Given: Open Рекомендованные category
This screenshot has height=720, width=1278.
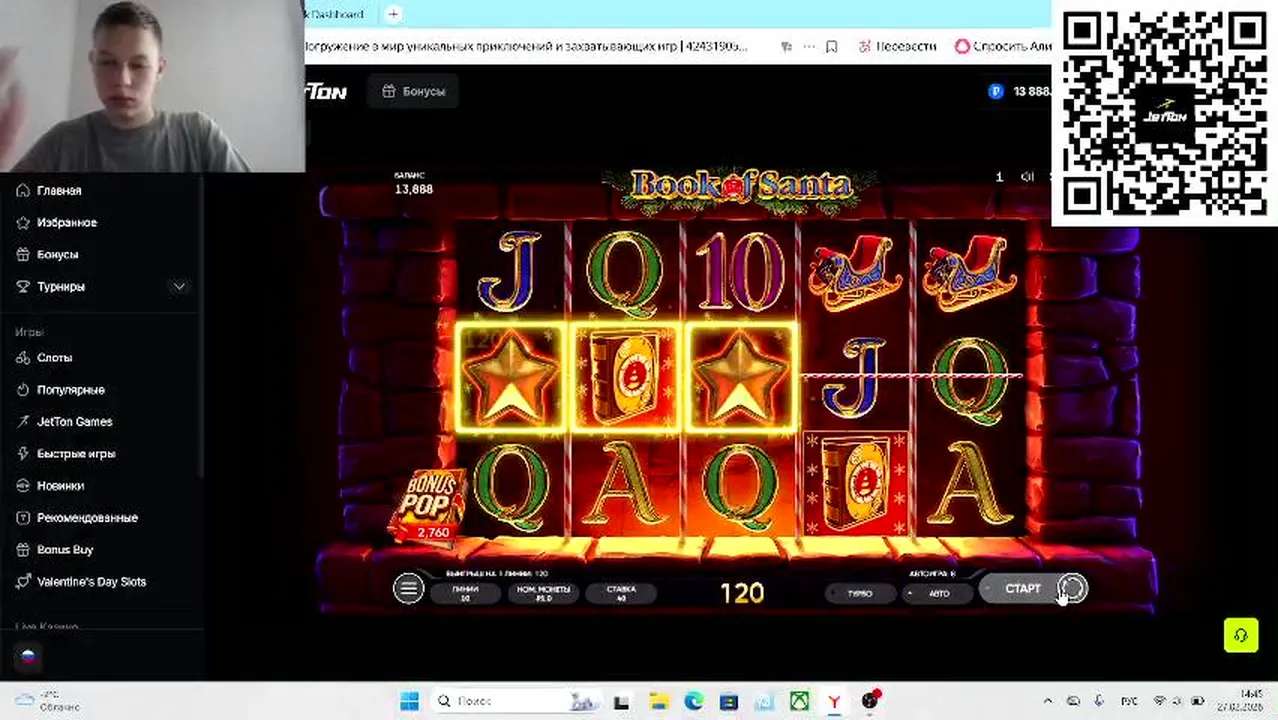Looking at the screenshot, I should (87, 517).
